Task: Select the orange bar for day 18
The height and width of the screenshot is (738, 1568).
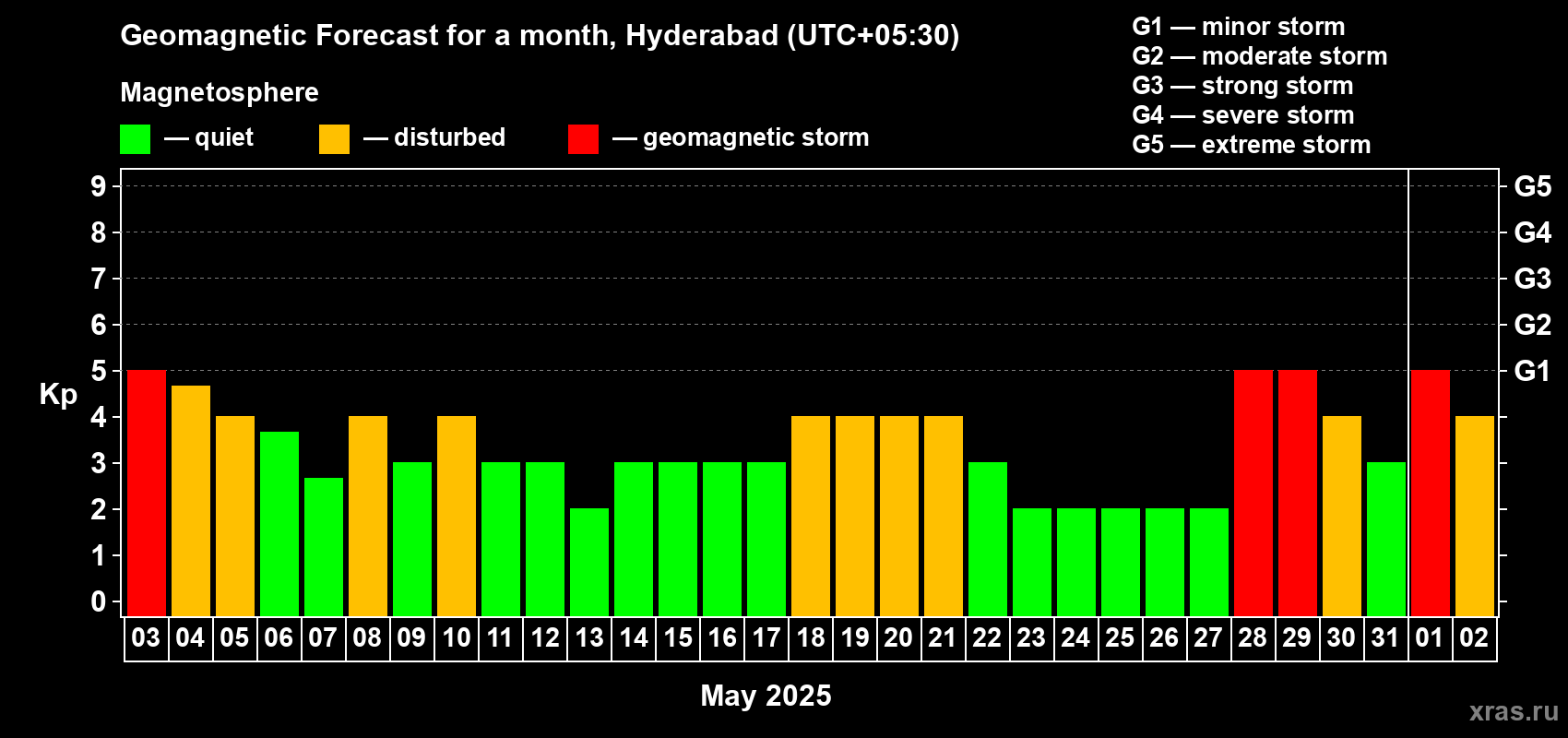Action: (811, 517)
